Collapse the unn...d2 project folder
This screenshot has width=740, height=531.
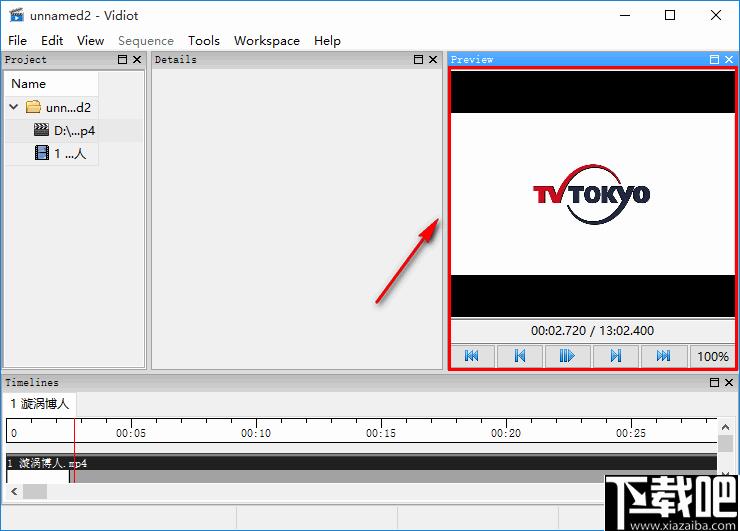[x=14, y=107]
